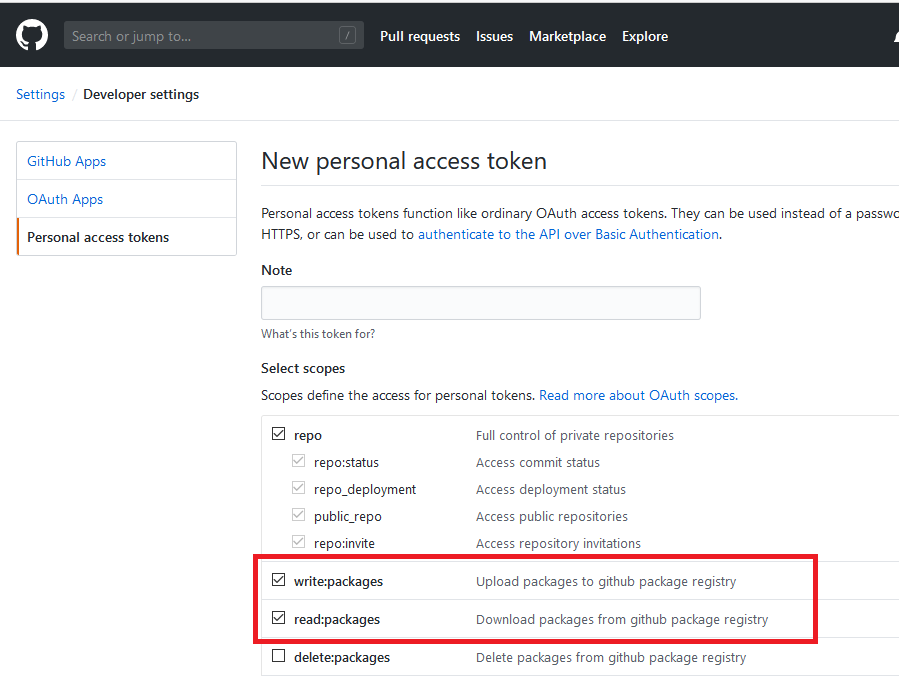Image resolution: width=899 pixels, height=676 pixels.
Task: Click 'Access repository invitations' description
Action: (x=558, y=543)
